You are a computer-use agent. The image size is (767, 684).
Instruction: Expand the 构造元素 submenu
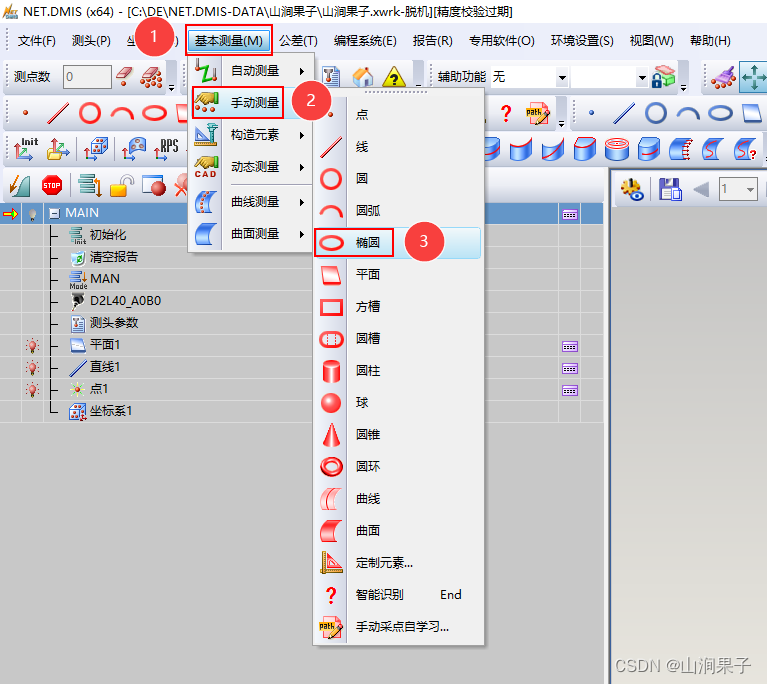(x=254, y=135)
